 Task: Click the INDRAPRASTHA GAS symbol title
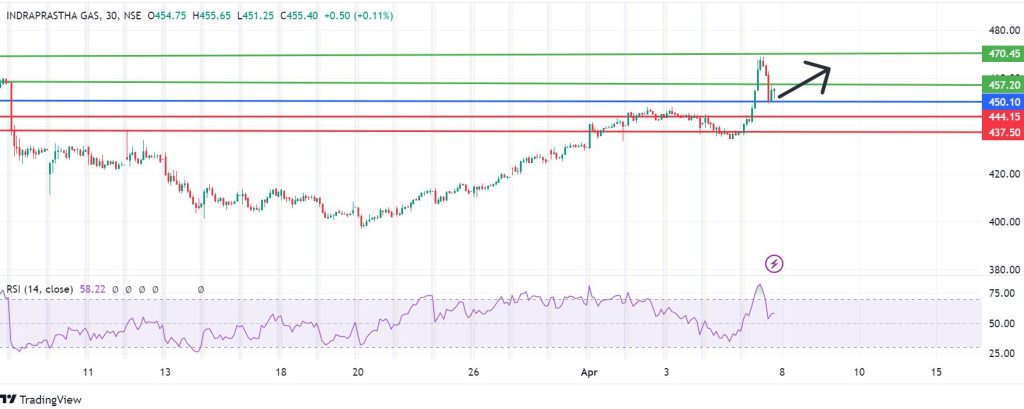click(x=54, y=16)
